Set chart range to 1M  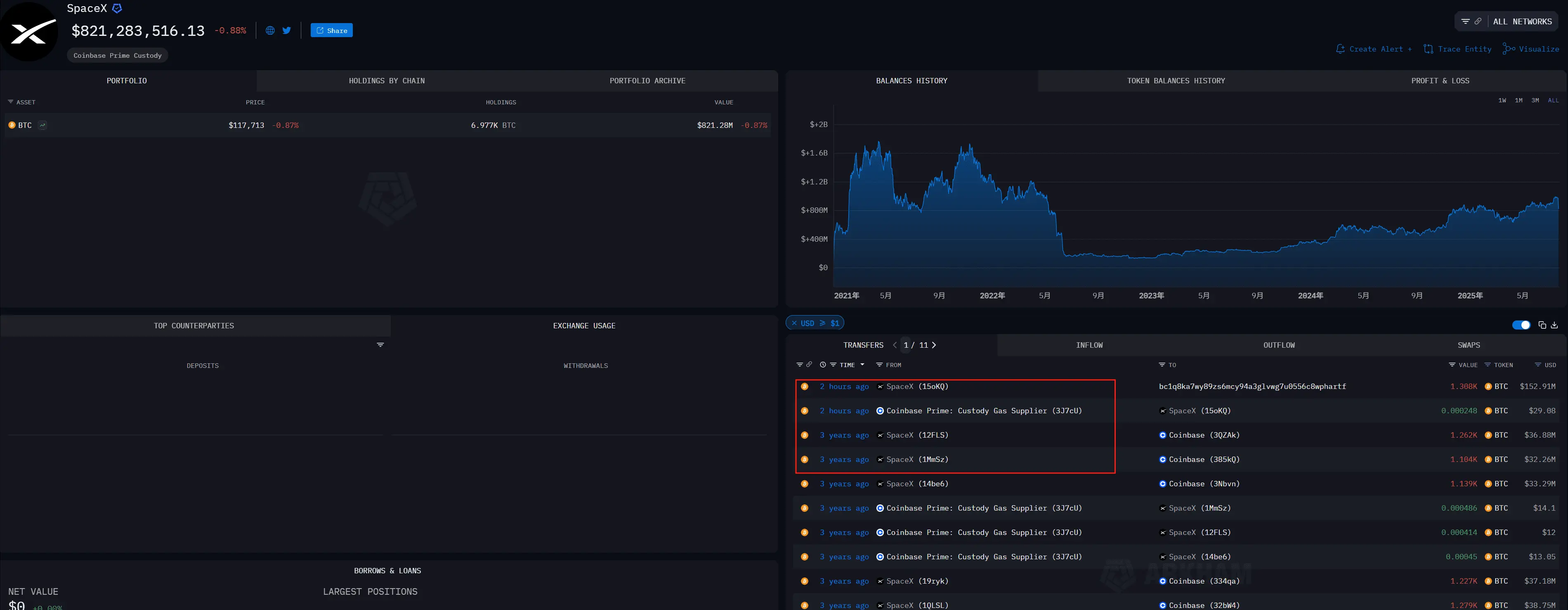pyautogui.click(x=1519, y=100)
